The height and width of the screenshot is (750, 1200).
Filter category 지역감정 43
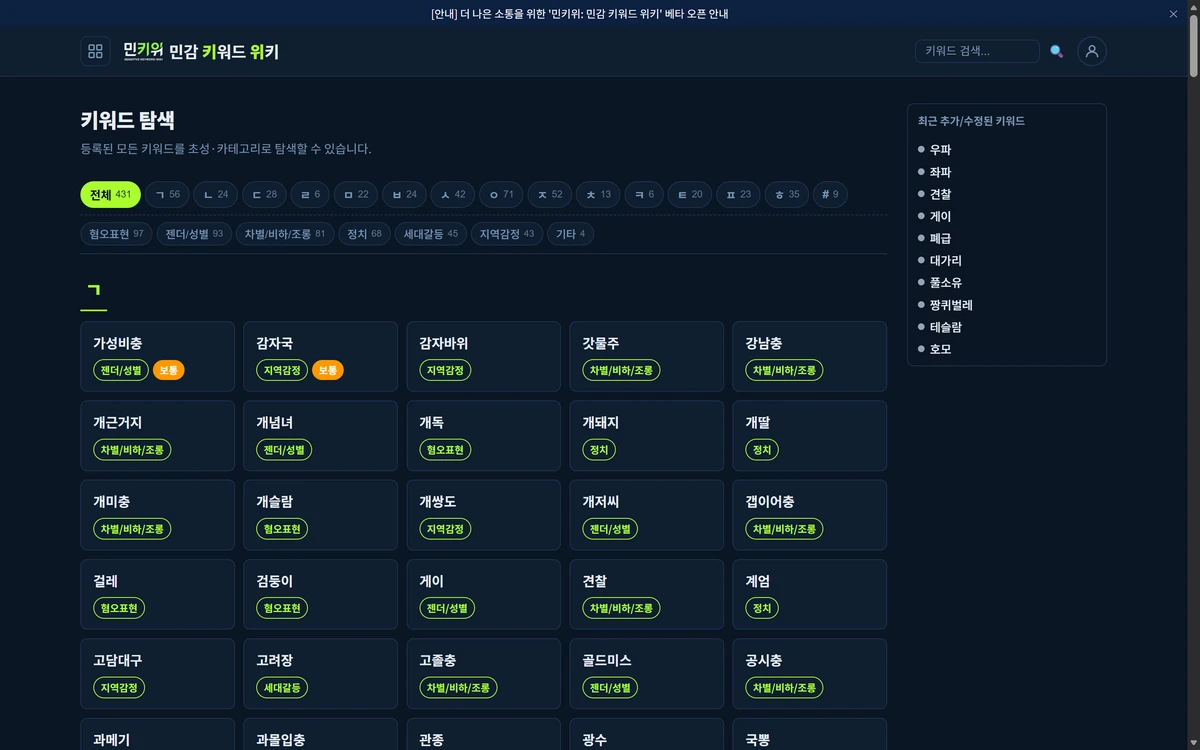point(507,234)
